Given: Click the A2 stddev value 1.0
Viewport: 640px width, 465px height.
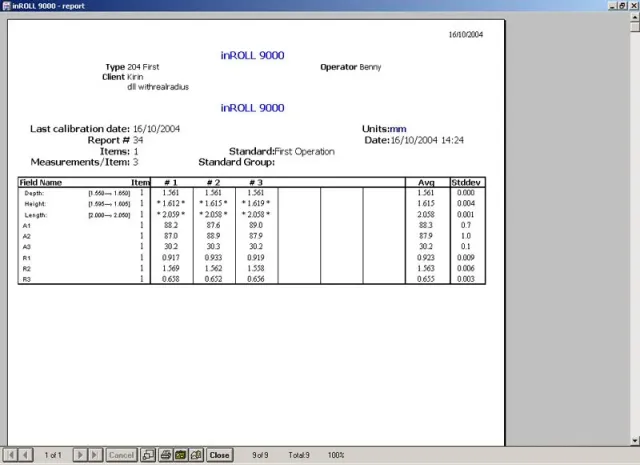Looking at the screenshot, I should 466,236.
